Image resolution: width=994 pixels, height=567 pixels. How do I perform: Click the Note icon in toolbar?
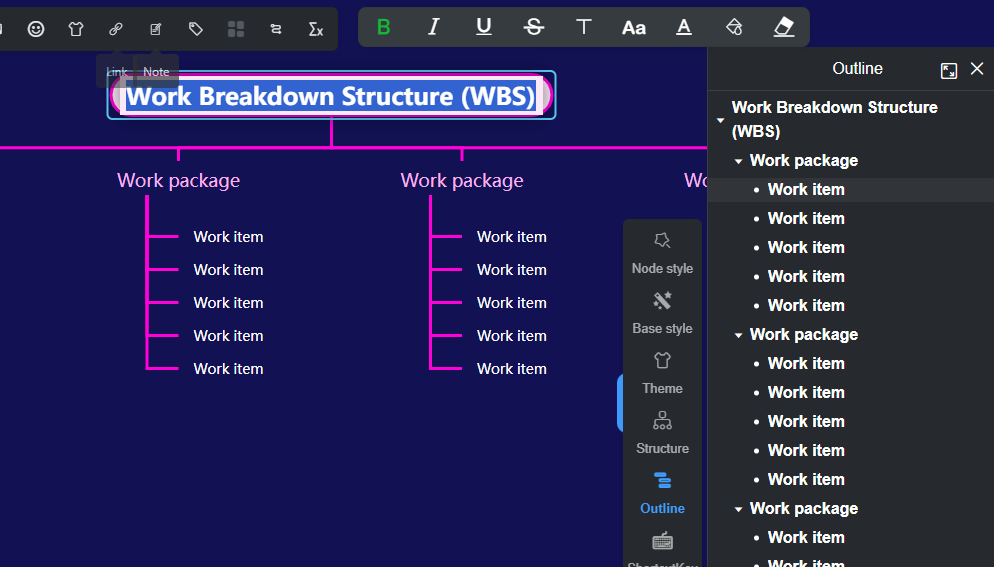tap(156, 29)
